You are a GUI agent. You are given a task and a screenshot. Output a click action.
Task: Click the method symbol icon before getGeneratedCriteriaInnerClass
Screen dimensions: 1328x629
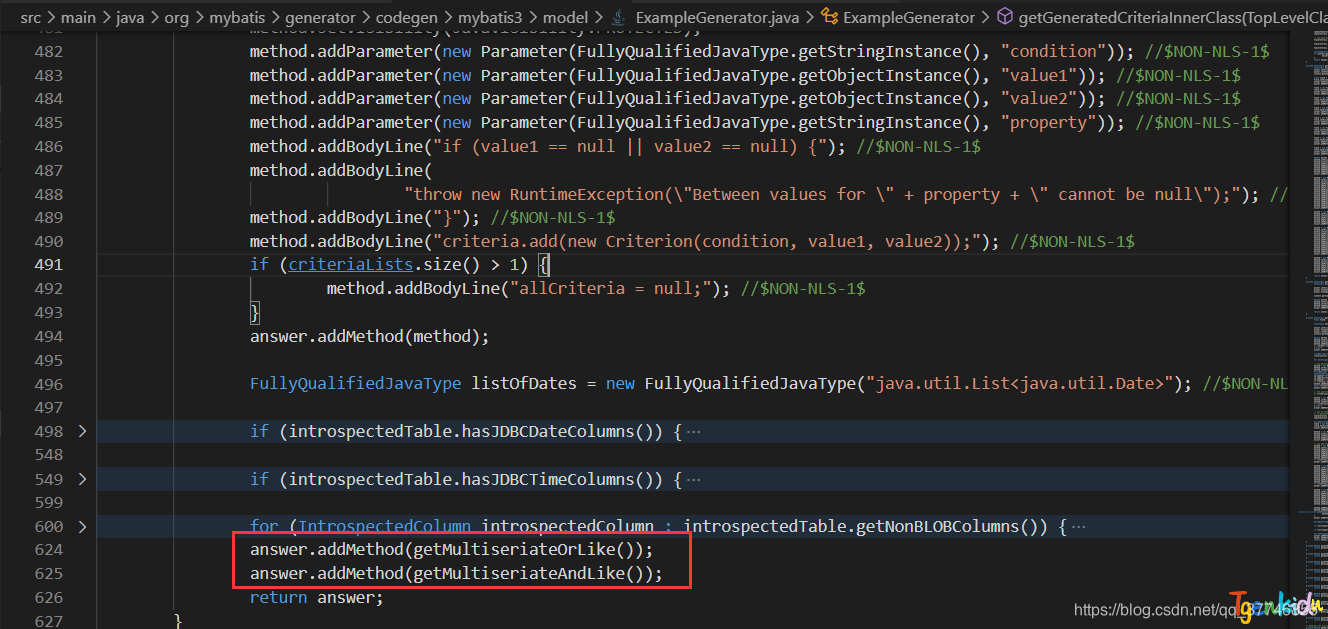pyautogui.click(x=1004, y=17)
